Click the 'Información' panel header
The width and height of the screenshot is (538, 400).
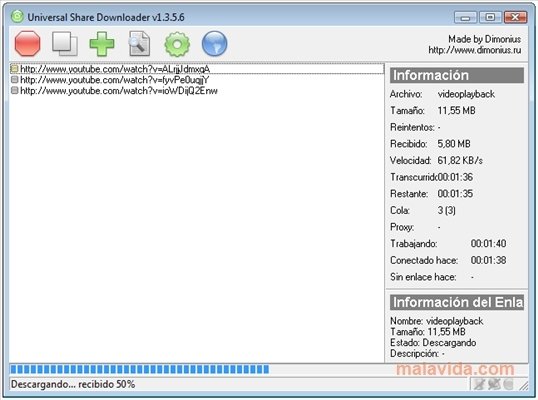point(457,75)
